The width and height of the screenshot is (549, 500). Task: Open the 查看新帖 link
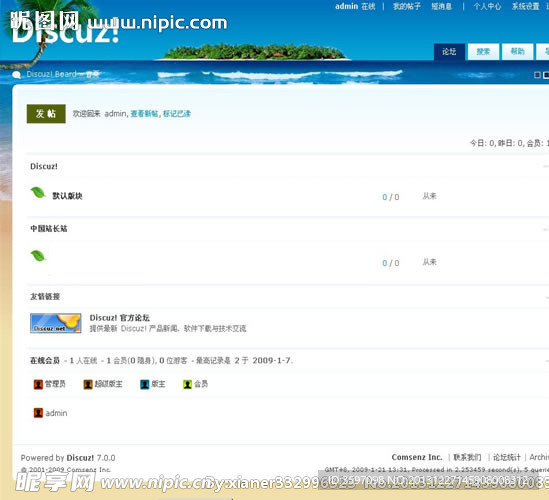click(x=144, y=114)
